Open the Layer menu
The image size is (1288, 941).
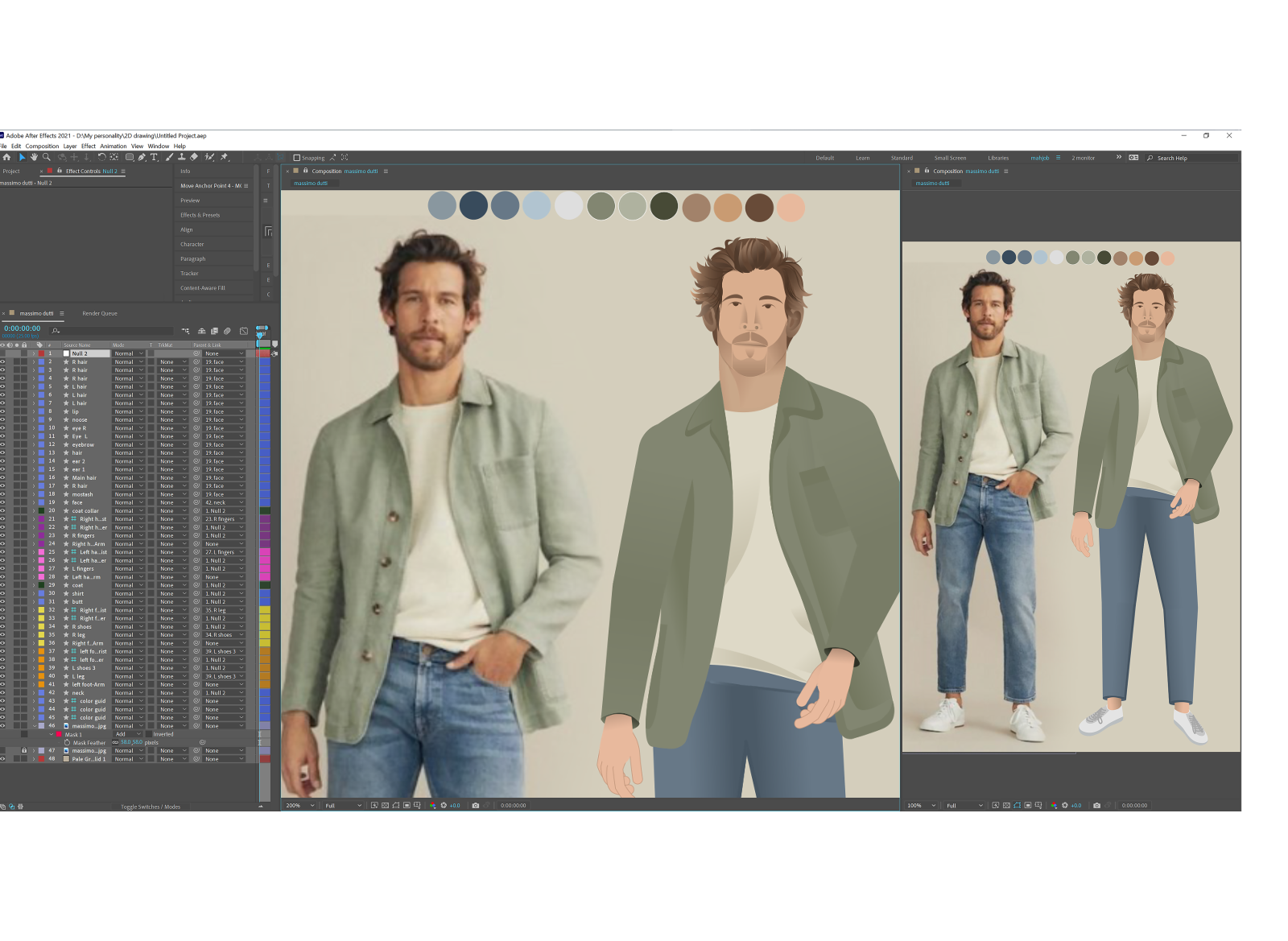pyautogui.click(x=70, y=146)
